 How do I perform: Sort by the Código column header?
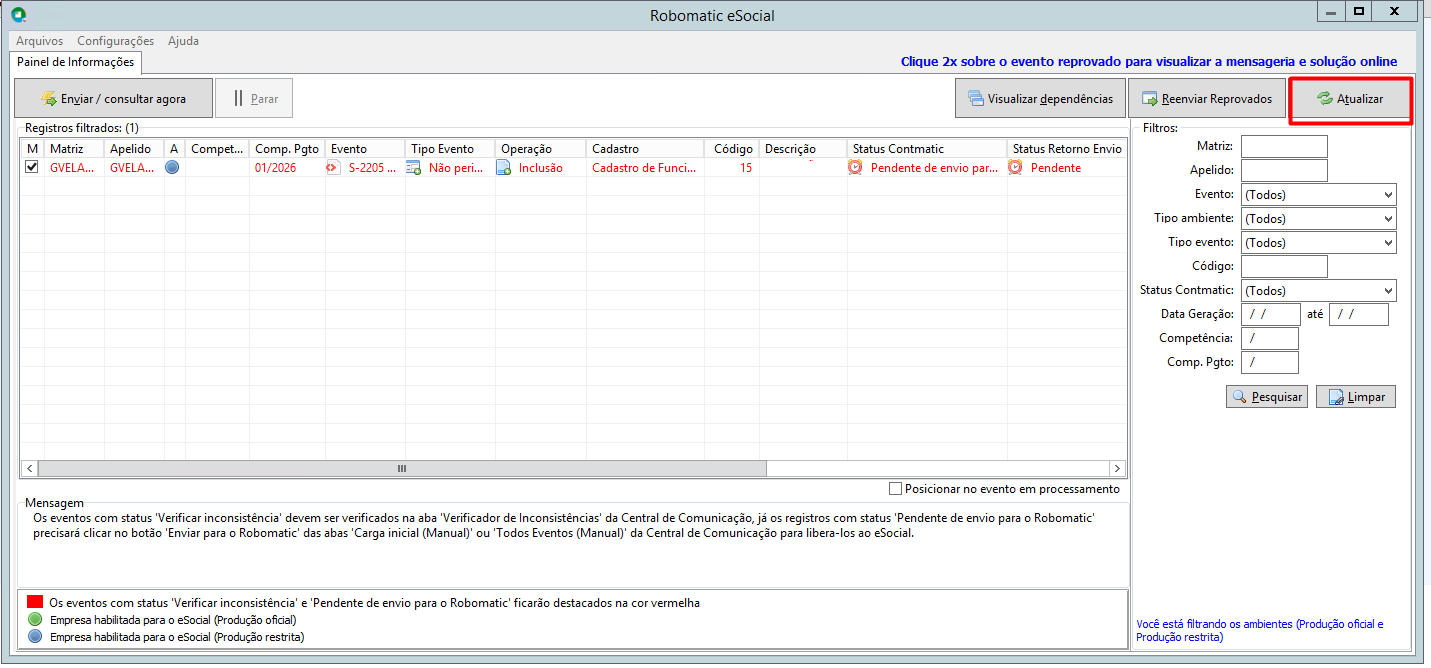coord(731,149)
